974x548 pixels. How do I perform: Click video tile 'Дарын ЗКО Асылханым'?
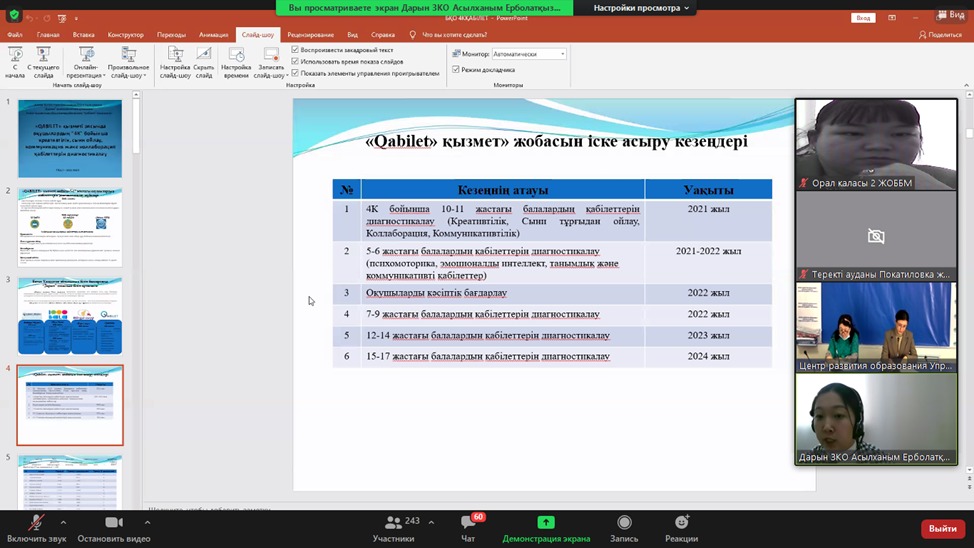pyautogui.click(x=876, y=419)
